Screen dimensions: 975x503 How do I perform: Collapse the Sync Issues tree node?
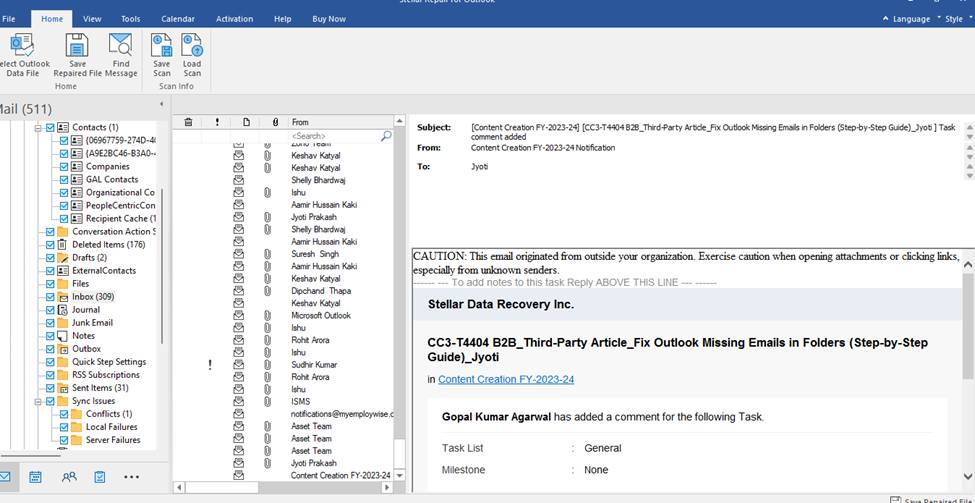click(38, 401)
